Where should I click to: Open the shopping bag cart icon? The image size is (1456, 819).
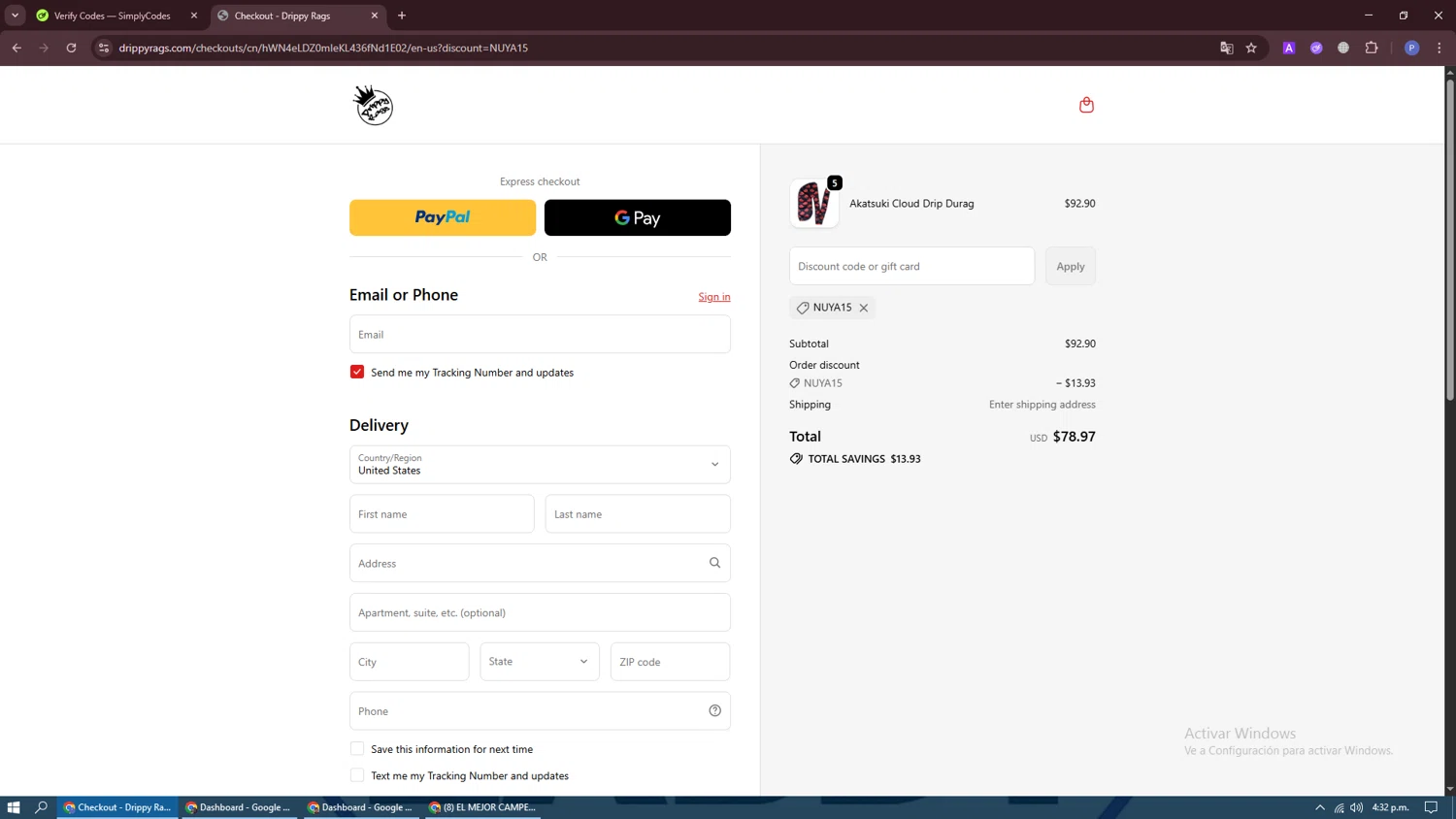1086,105
